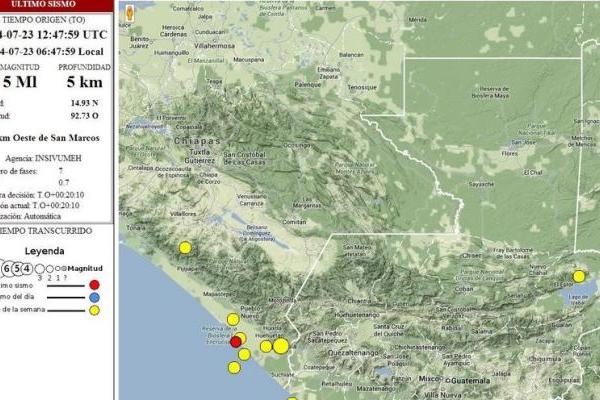Viewport: 600px width, 400px height.
Task: Click the magnitude 6 circle in the legend
Action: (8, 268)
